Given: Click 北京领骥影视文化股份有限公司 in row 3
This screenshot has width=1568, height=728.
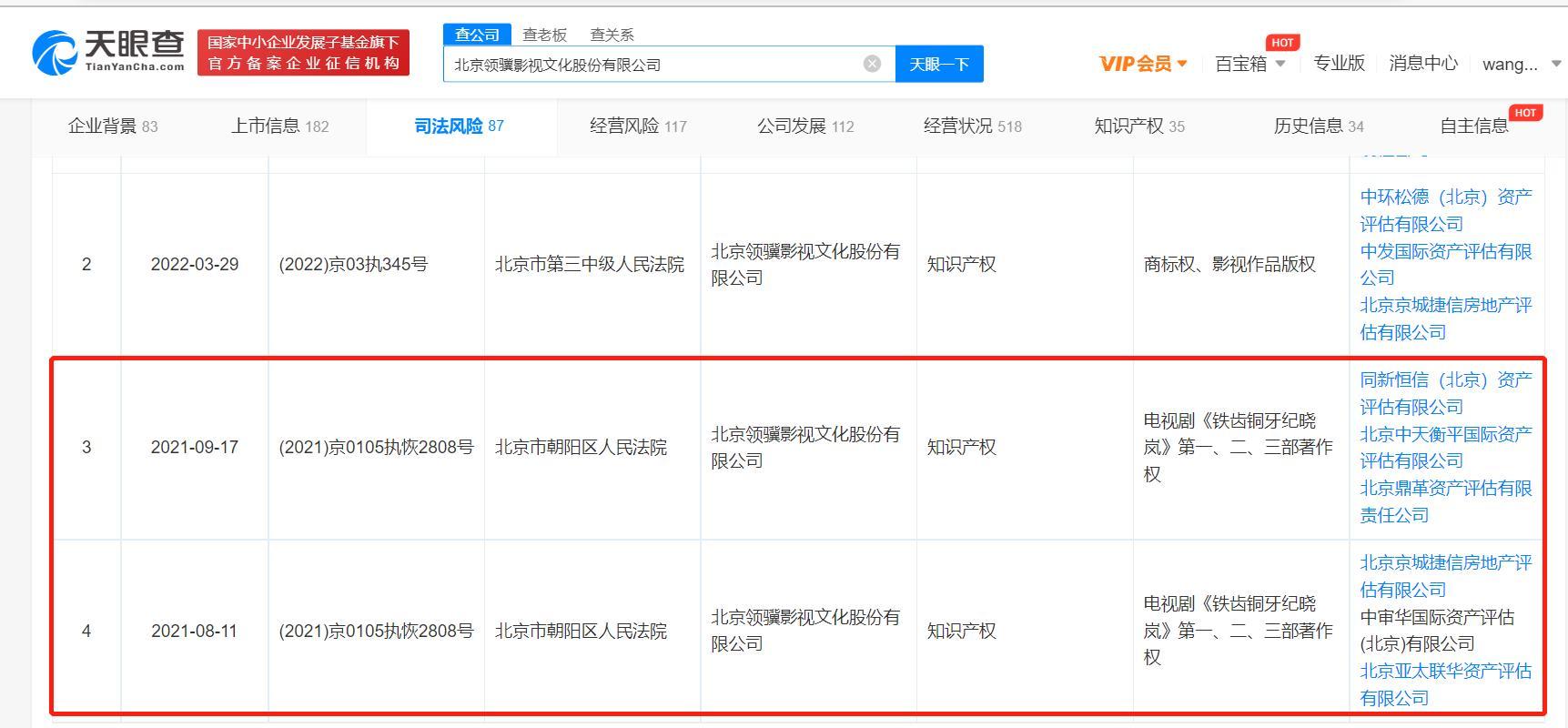Looking at the screenshot, I should point(805,447).
